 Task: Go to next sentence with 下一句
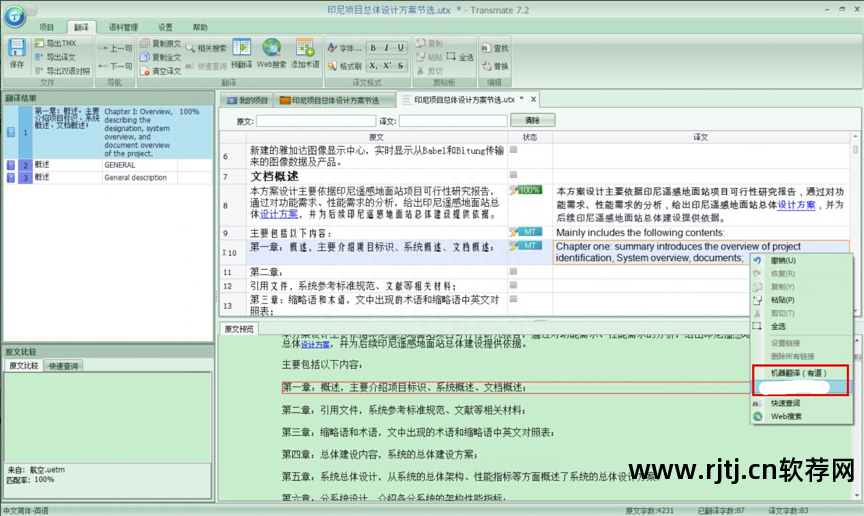click(115, 66)
